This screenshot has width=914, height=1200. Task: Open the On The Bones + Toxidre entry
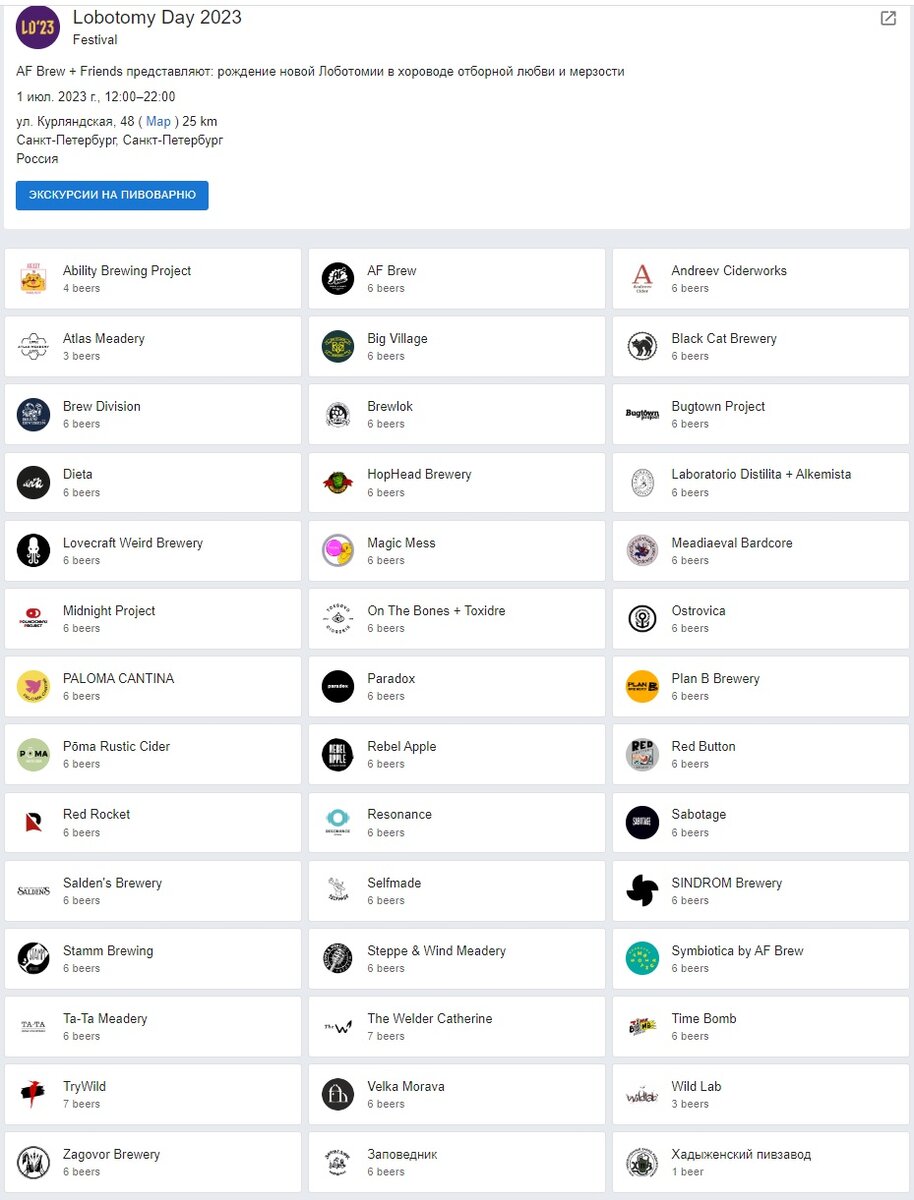coord(456,619)
